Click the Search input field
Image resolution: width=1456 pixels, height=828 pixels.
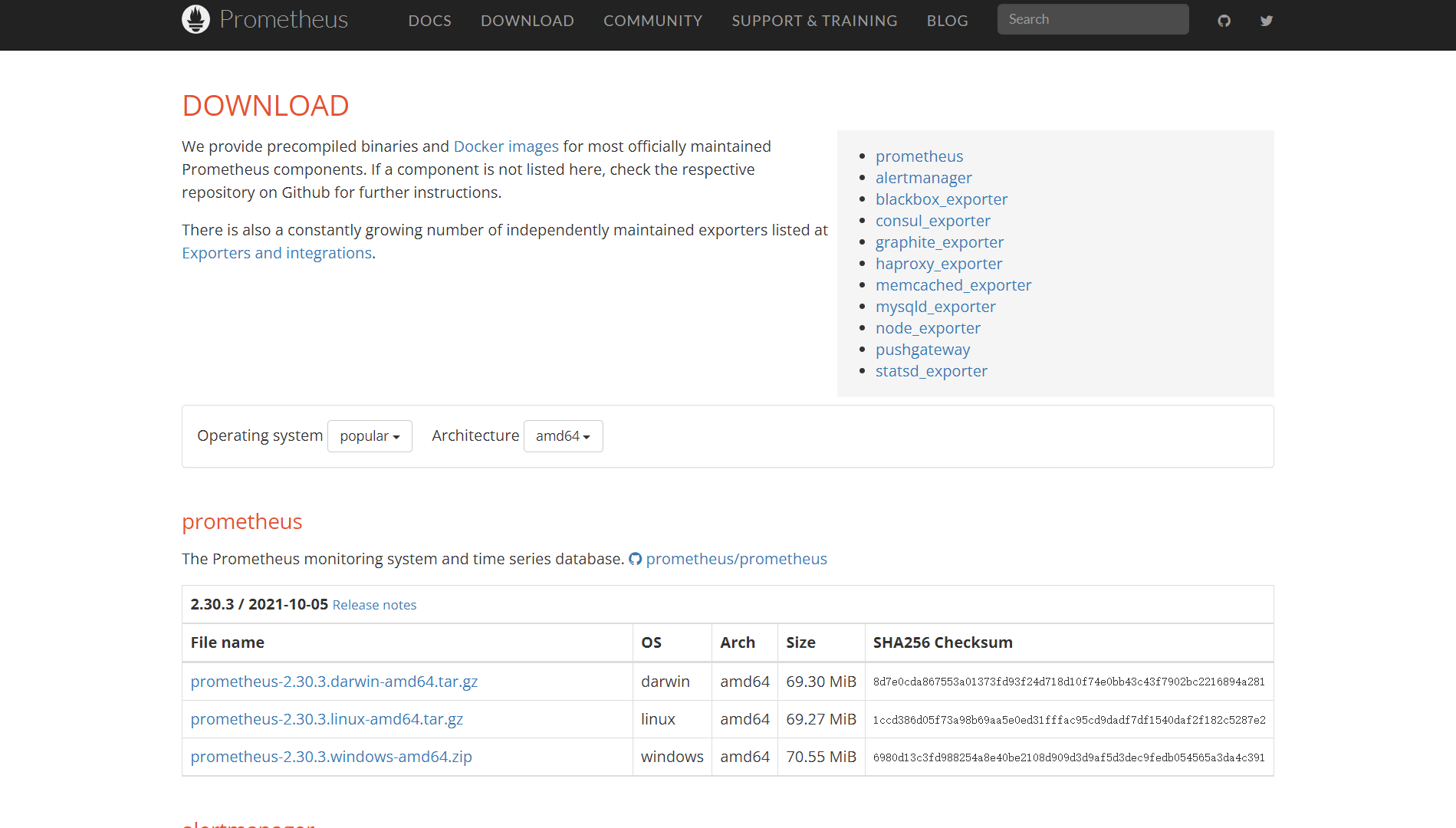[1093, 18]
